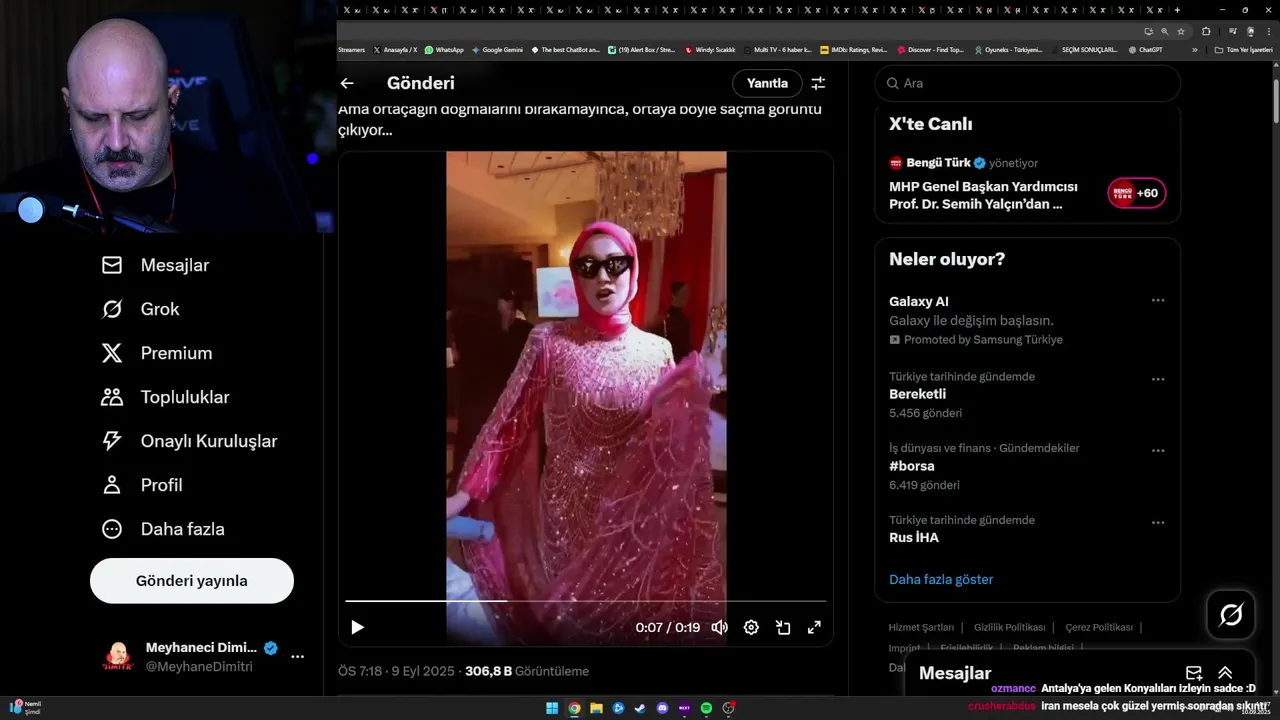Open Chrome extensions puzzle icon

click(1206, 31)
